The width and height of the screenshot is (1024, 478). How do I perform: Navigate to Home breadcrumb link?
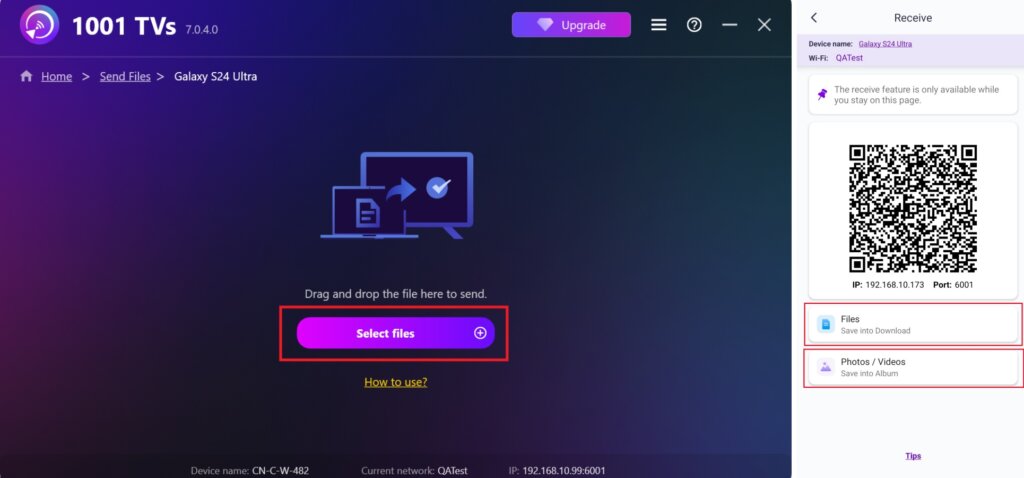56,76
